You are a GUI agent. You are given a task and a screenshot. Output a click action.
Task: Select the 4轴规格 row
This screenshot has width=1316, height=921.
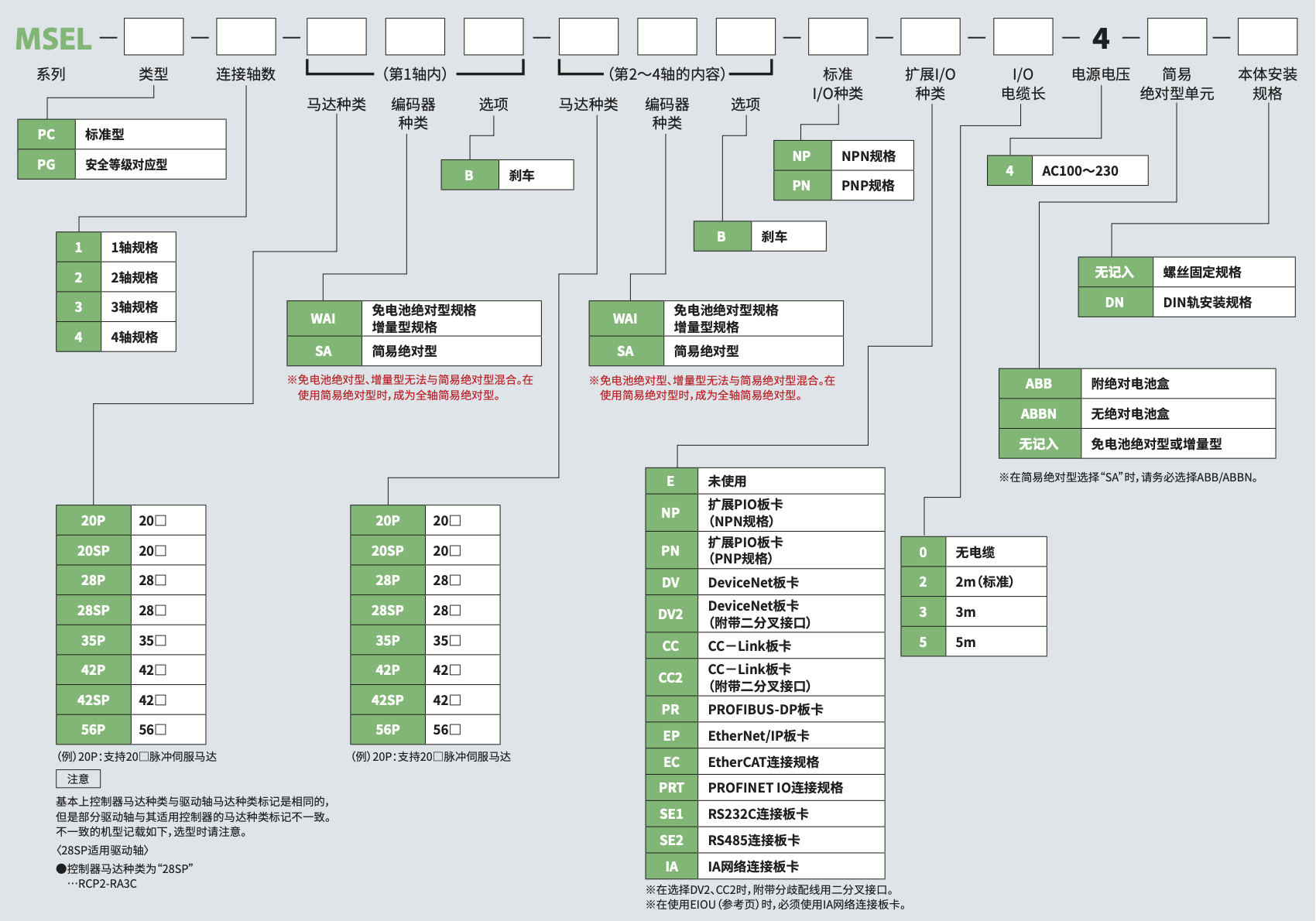pos(116,337)
